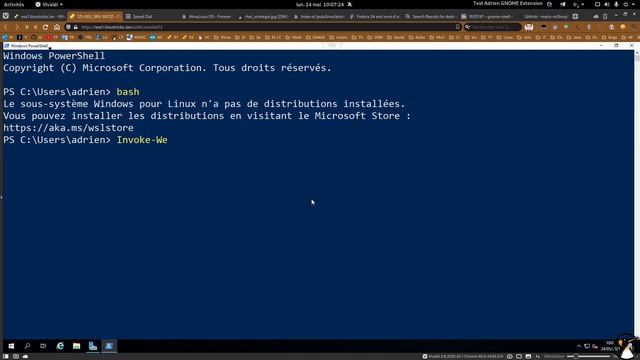Open the GNOME system power menu

(x=625, y=4)
